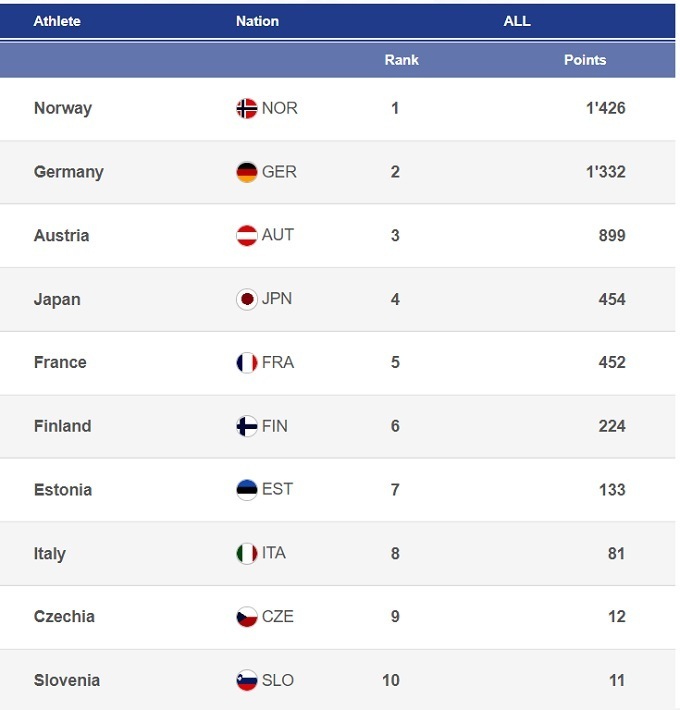
Task: Click Austria's 899 points value
Action: [612, 236]
